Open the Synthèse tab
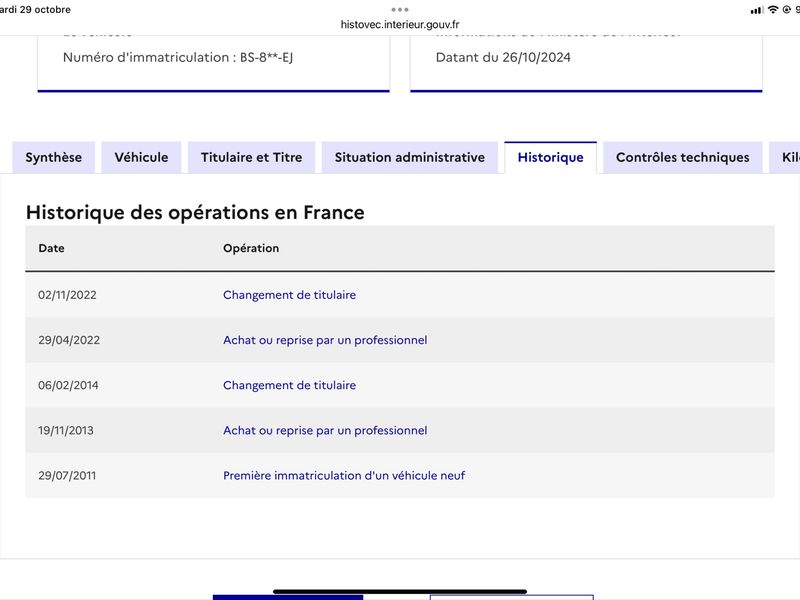The image size is (800, 600). tap(54, 158)
